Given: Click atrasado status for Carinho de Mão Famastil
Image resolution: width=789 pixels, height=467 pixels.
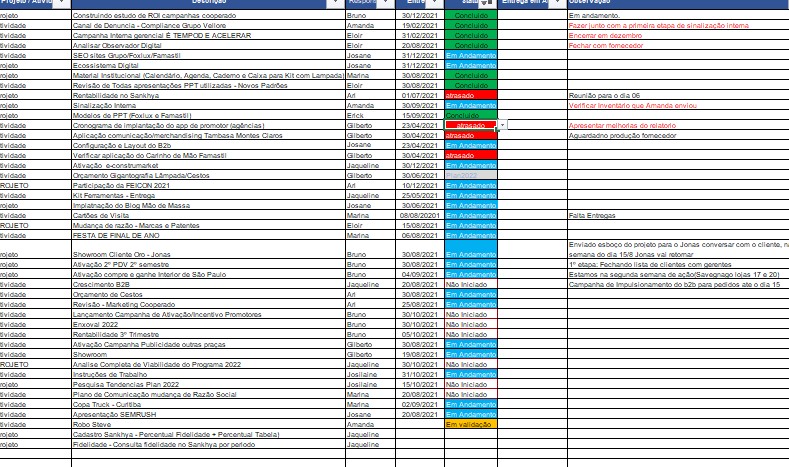Looking at the screenshot, I should point(471,155).
